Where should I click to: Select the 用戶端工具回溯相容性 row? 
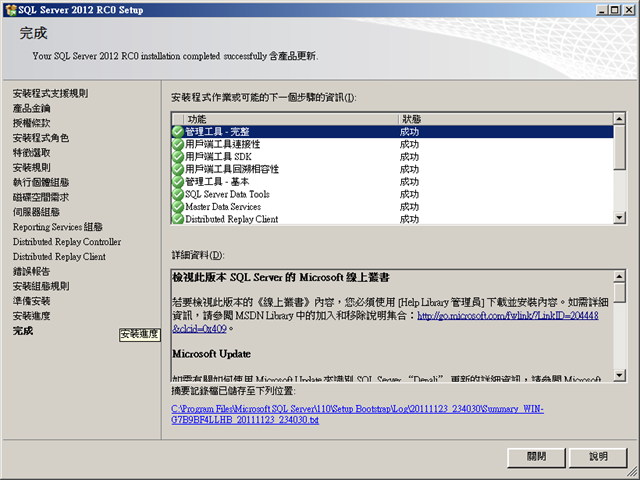pyautogui.click(x=392, y=169)
